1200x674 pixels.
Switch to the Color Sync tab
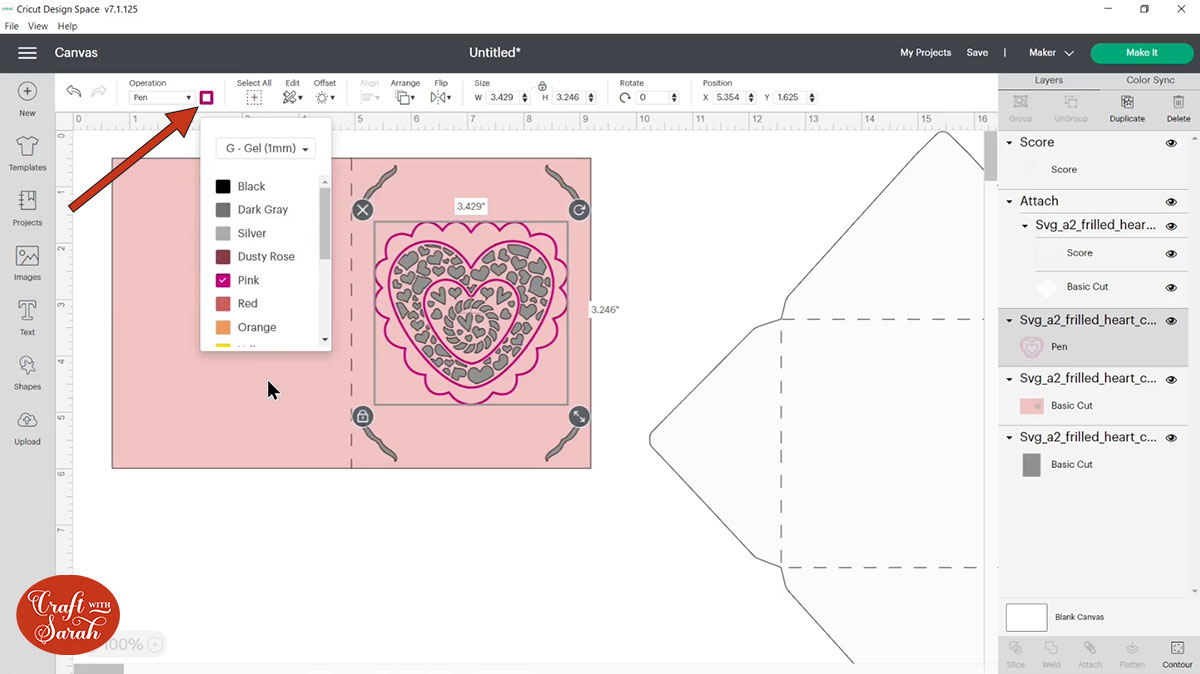click(x=1150, y=80)
